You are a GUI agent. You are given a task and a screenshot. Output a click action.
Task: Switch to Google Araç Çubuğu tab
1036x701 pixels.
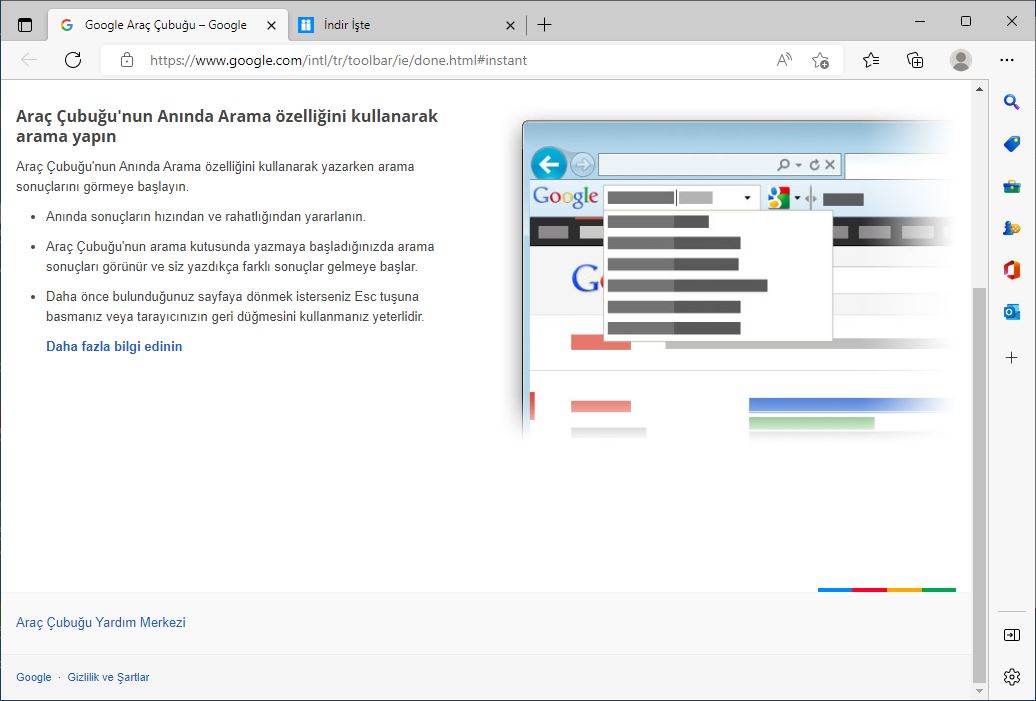pos(168,25)
